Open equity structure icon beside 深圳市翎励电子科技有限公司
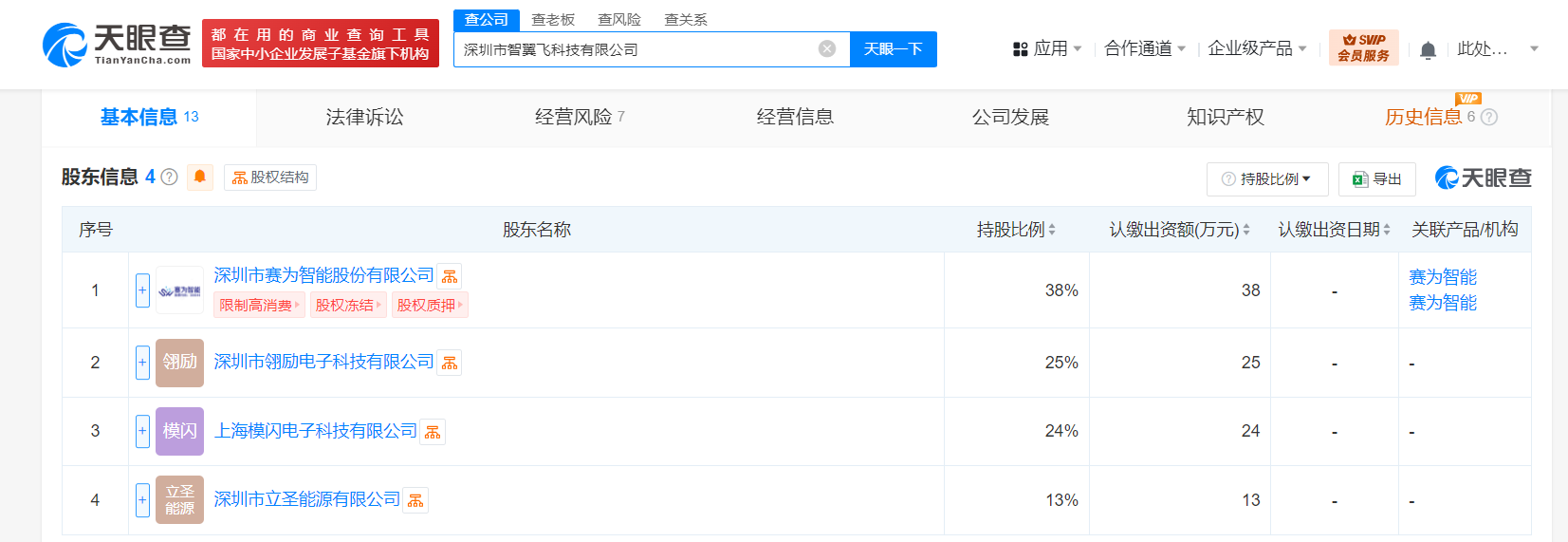 tap(450, 363)
